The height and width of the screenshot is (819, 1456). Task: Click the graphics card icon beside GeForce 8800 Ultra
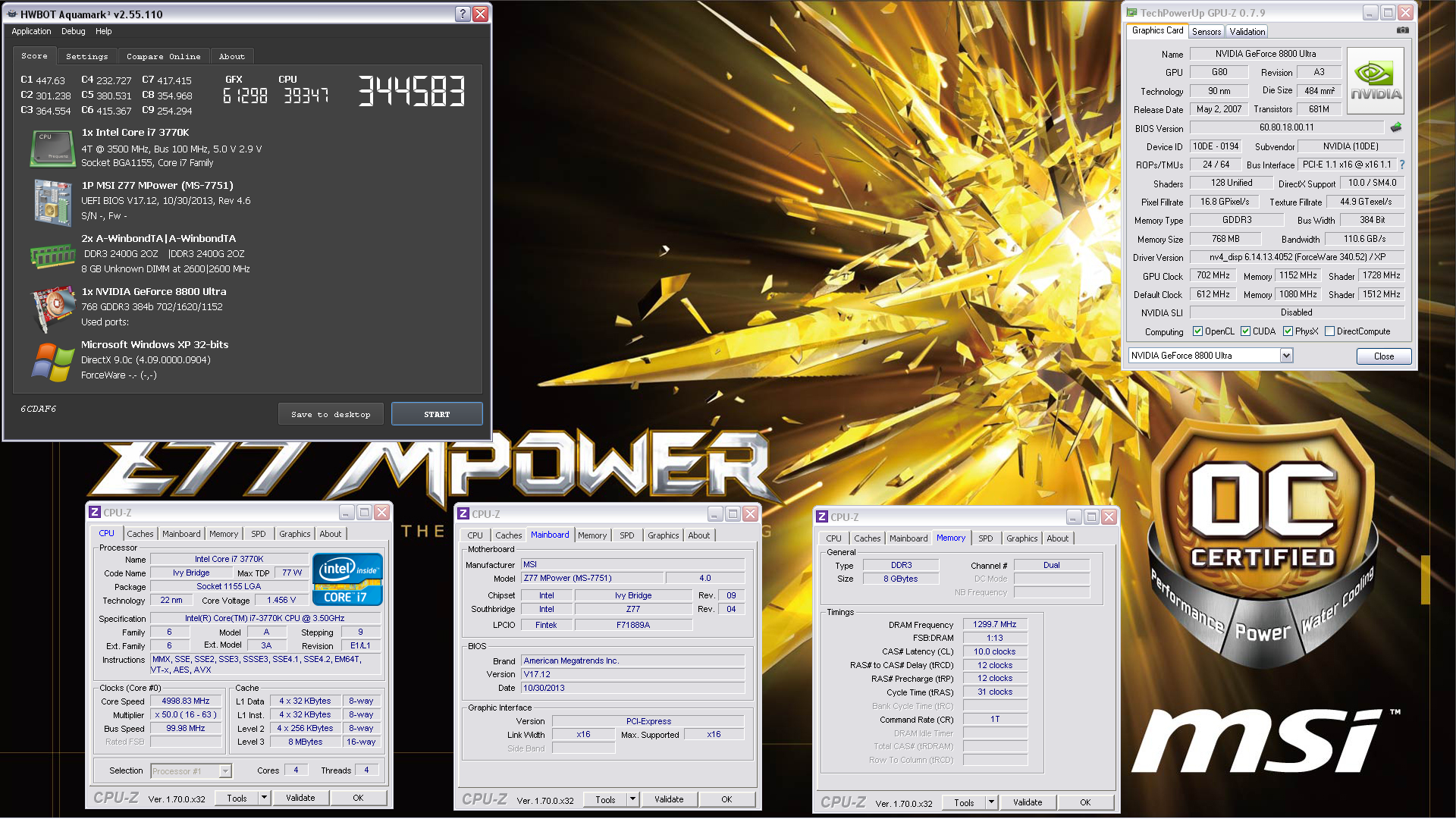[52, 309]
